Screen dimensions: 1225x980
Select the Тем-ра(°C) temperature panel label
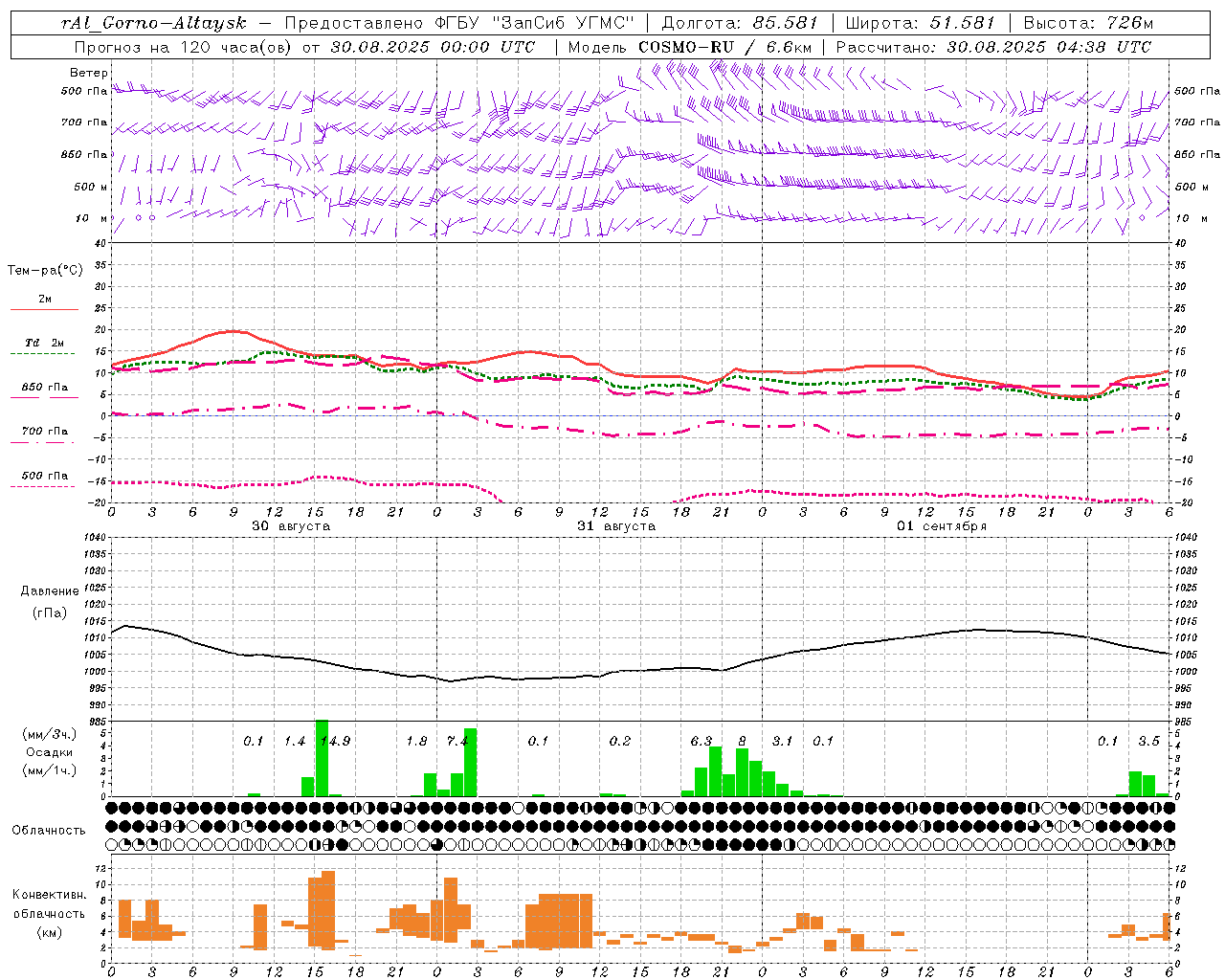click(45, 271)
